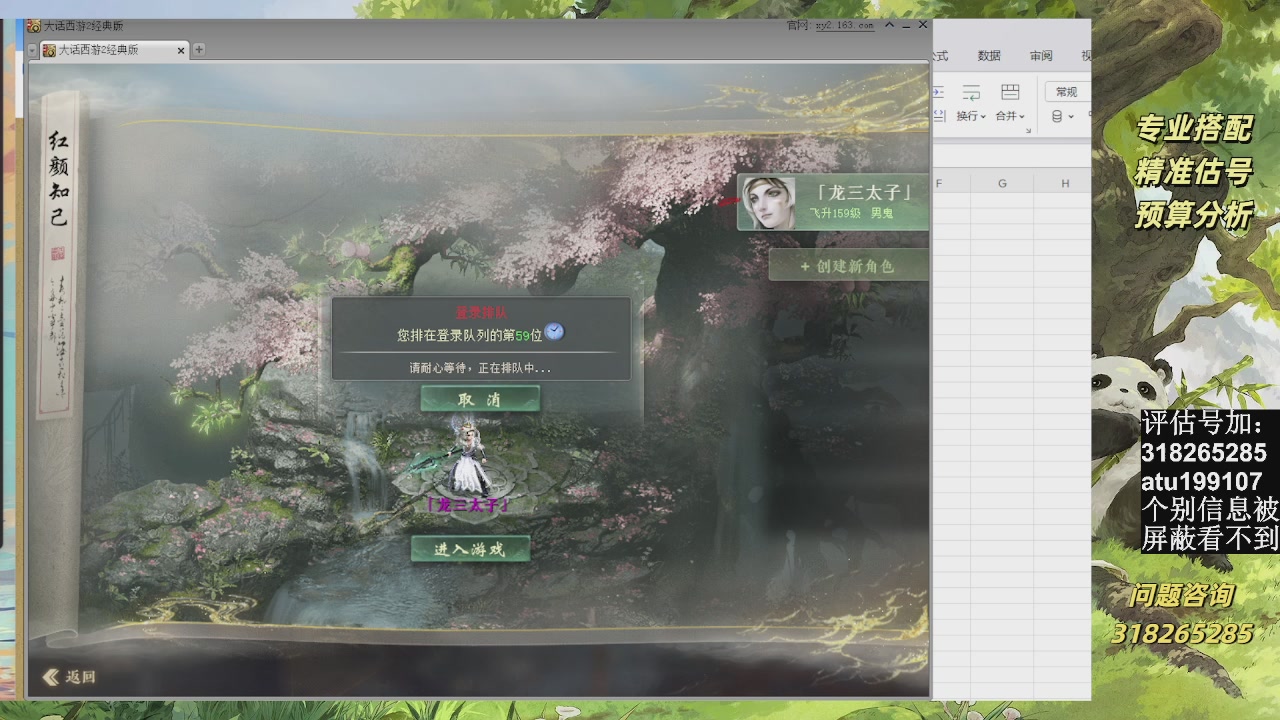Click the back arrow icon next to 返回
The width and height of the screenshot is (1280, 720).
tap(51, 677)
